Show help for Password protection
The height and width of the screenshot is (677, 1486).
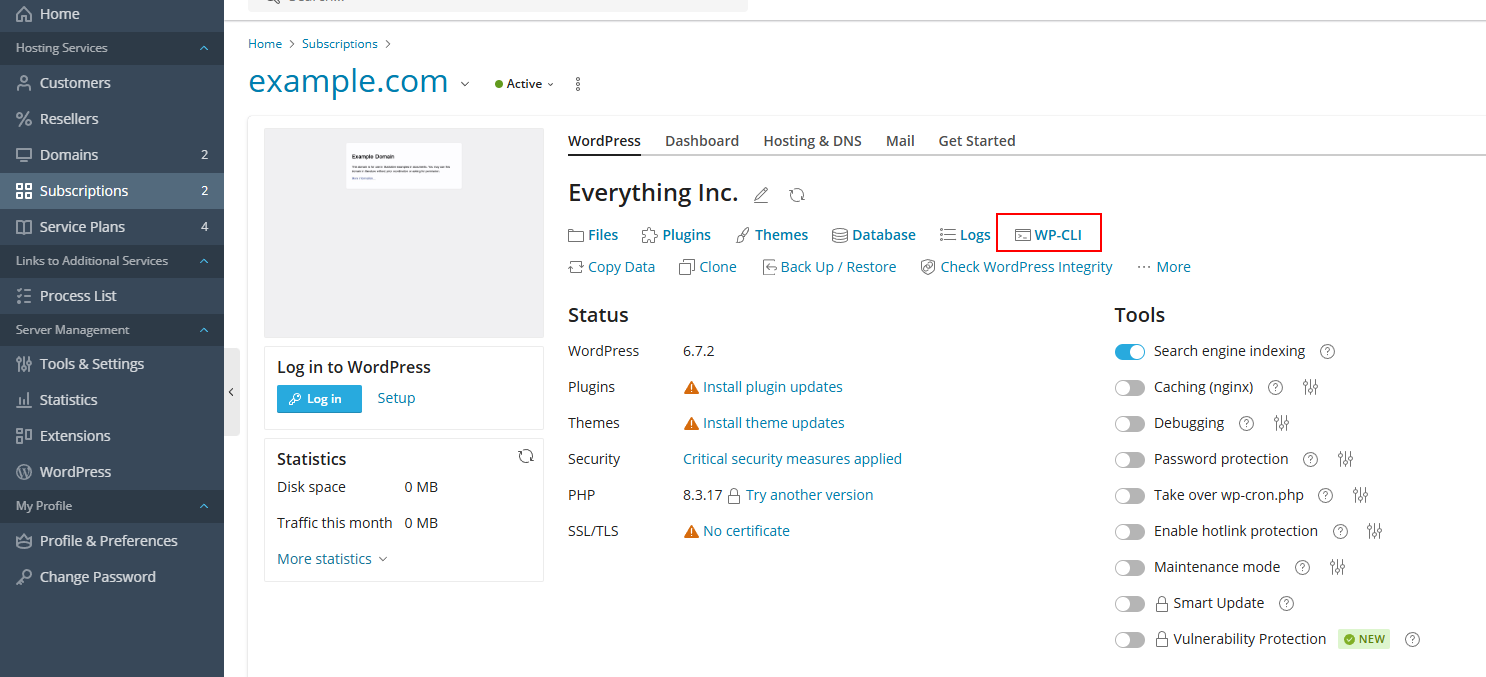coord(1310,459)
